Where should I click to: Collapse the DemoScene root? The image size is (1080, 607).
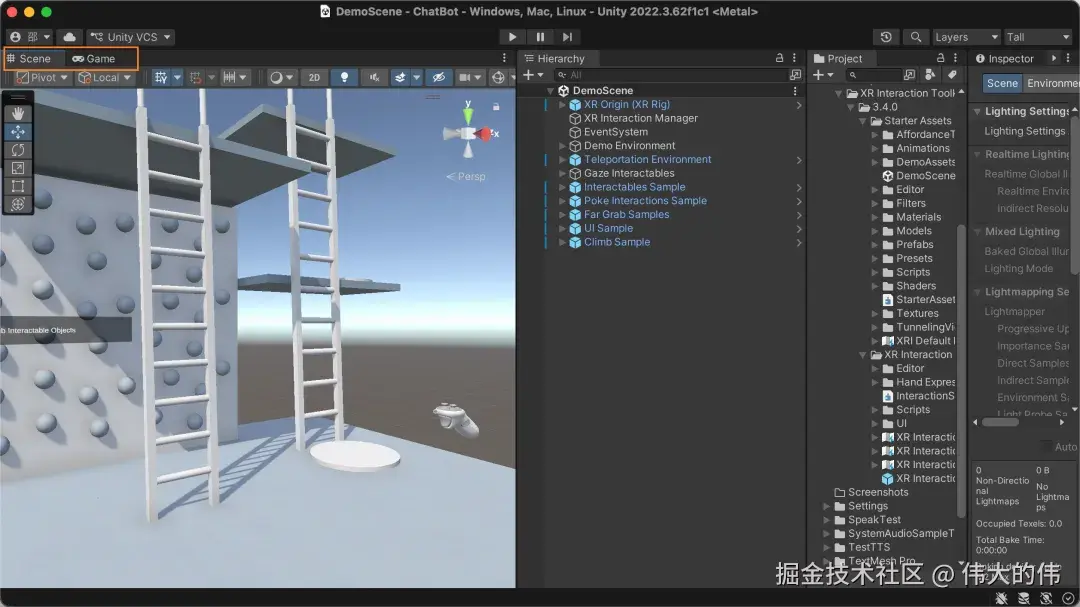point(550,91)
